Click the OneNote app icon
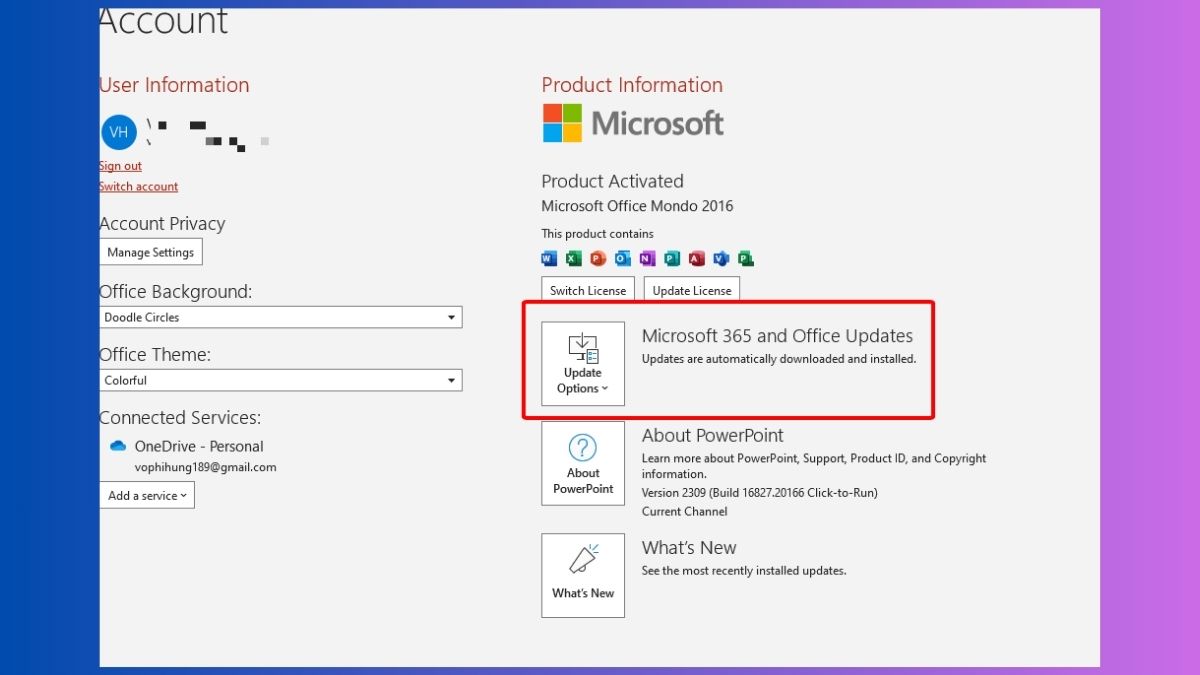Screen dimensions: 1200x675 [647, 258]
